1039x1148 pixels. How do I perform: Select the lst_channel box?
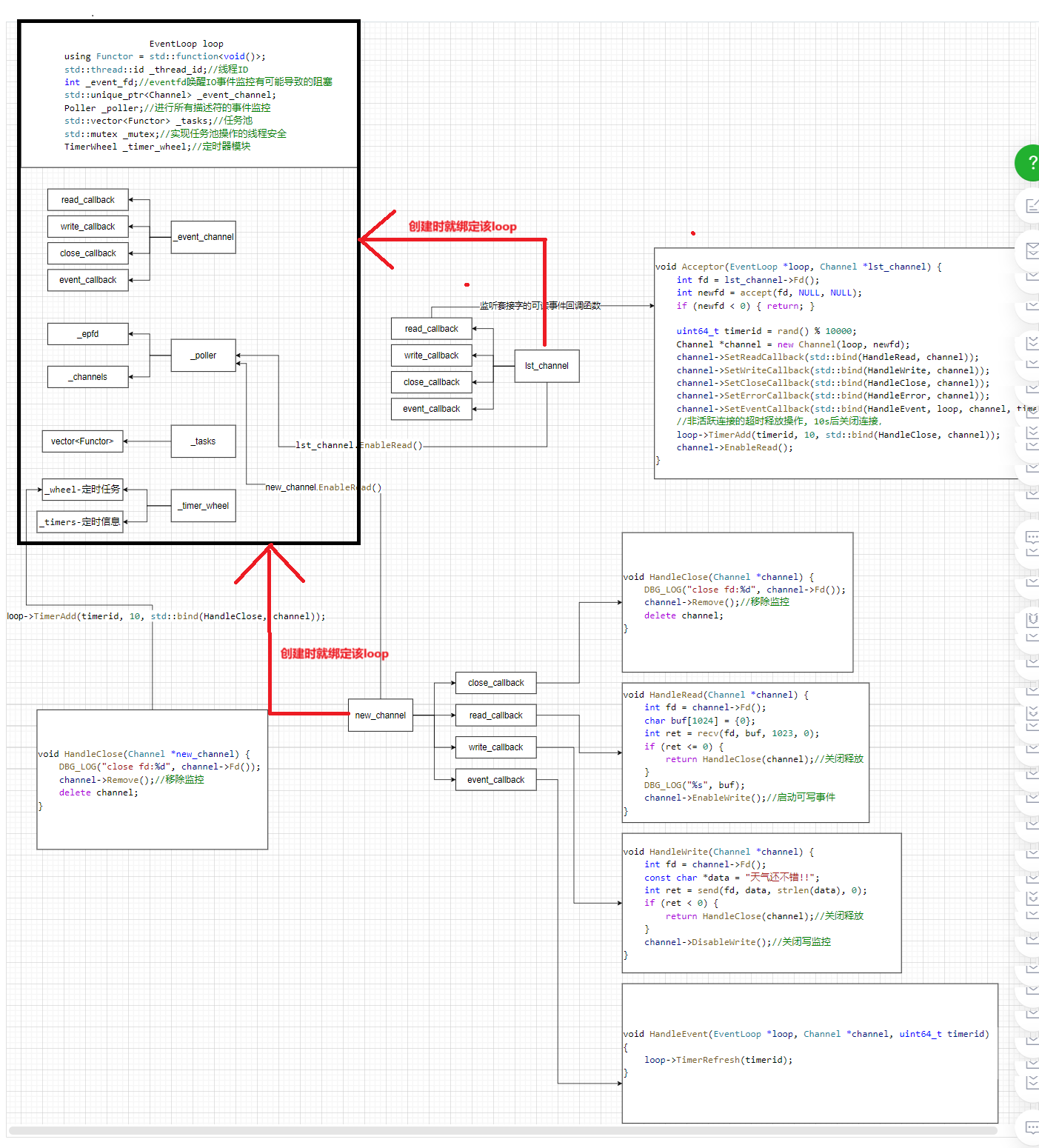tap(547, 366)
